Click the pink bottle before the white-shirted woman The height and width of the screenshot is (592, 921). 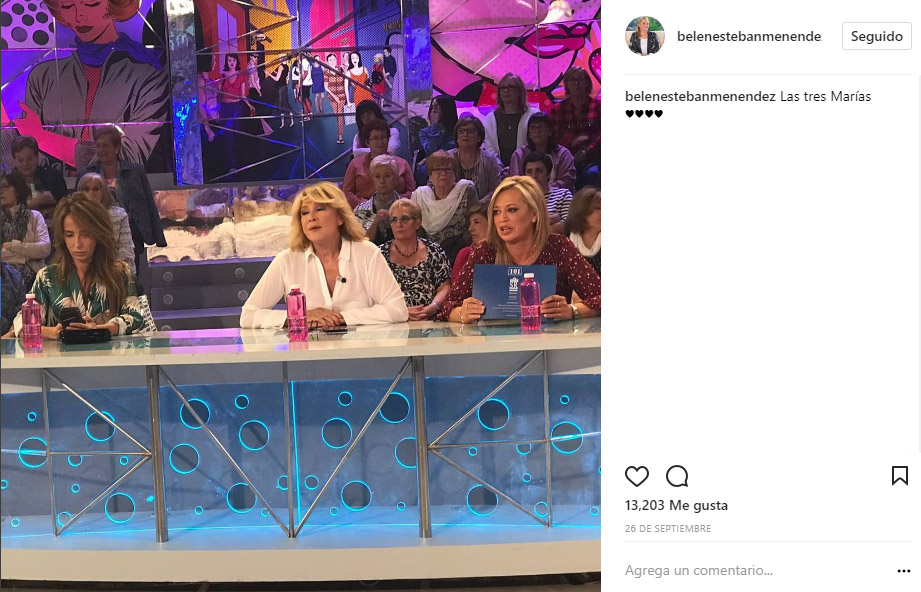point(297,313)
